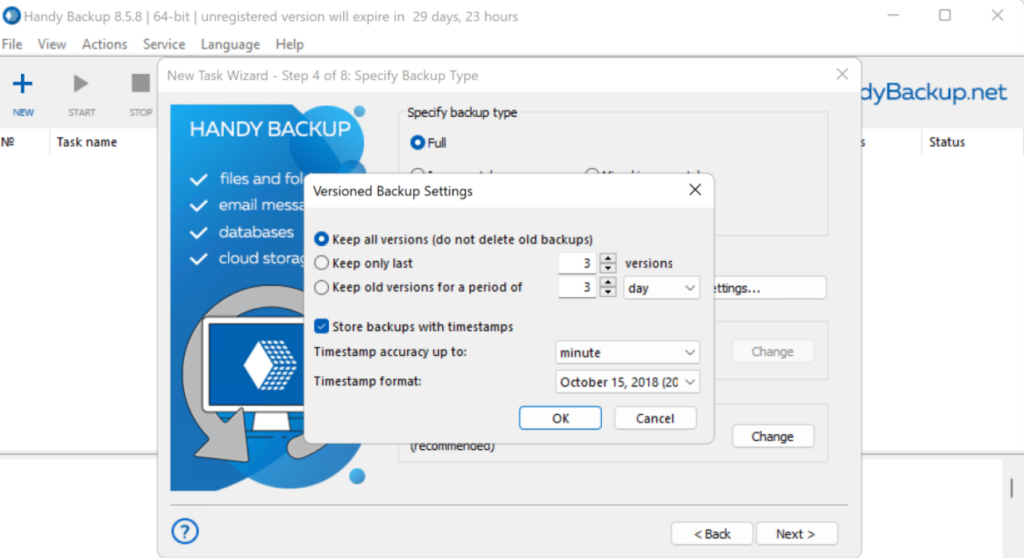Proceed with the Next button
This screenshot has width=1024, height=558.
[x=796, y=534]
